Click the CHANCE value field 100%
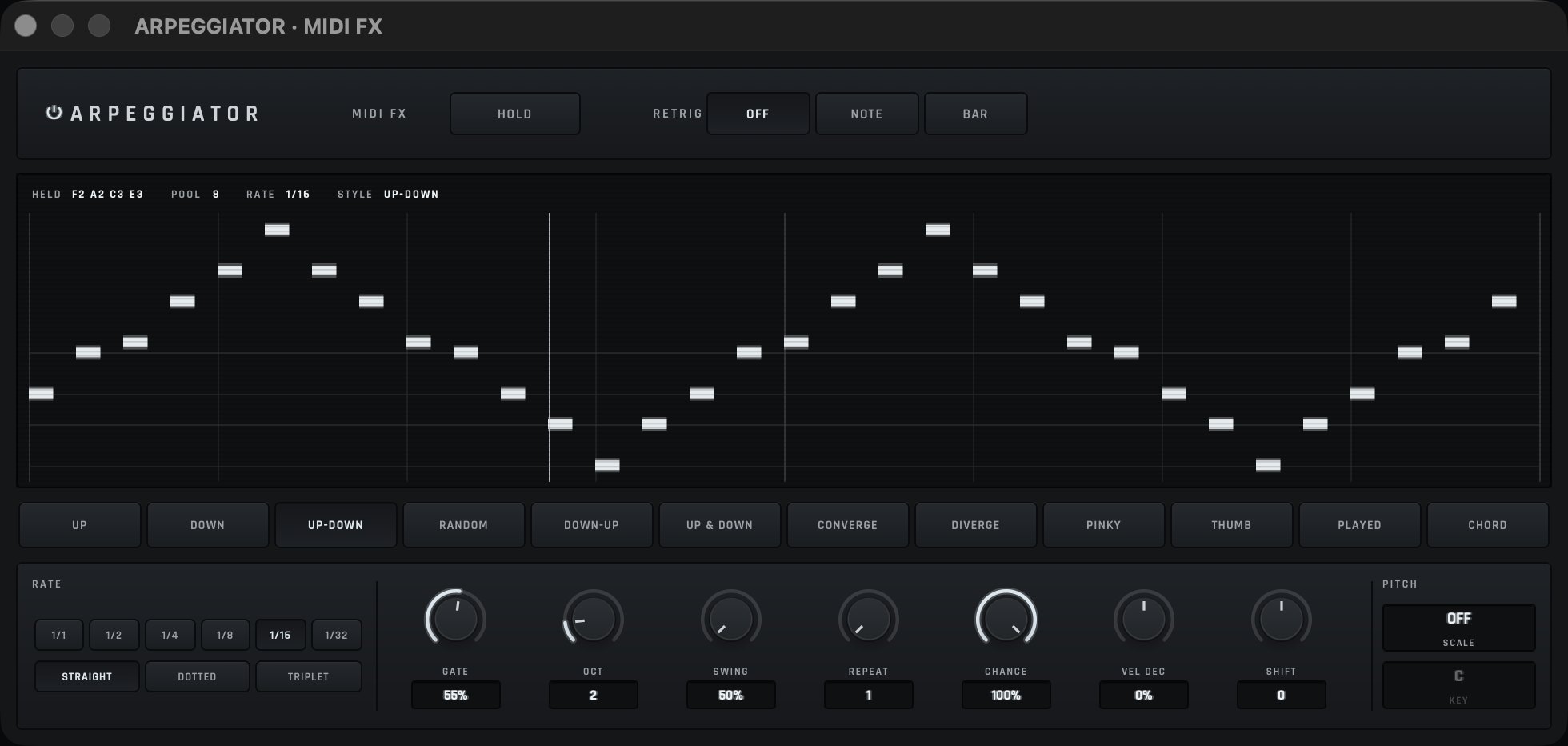 [x=1006, y=695]
